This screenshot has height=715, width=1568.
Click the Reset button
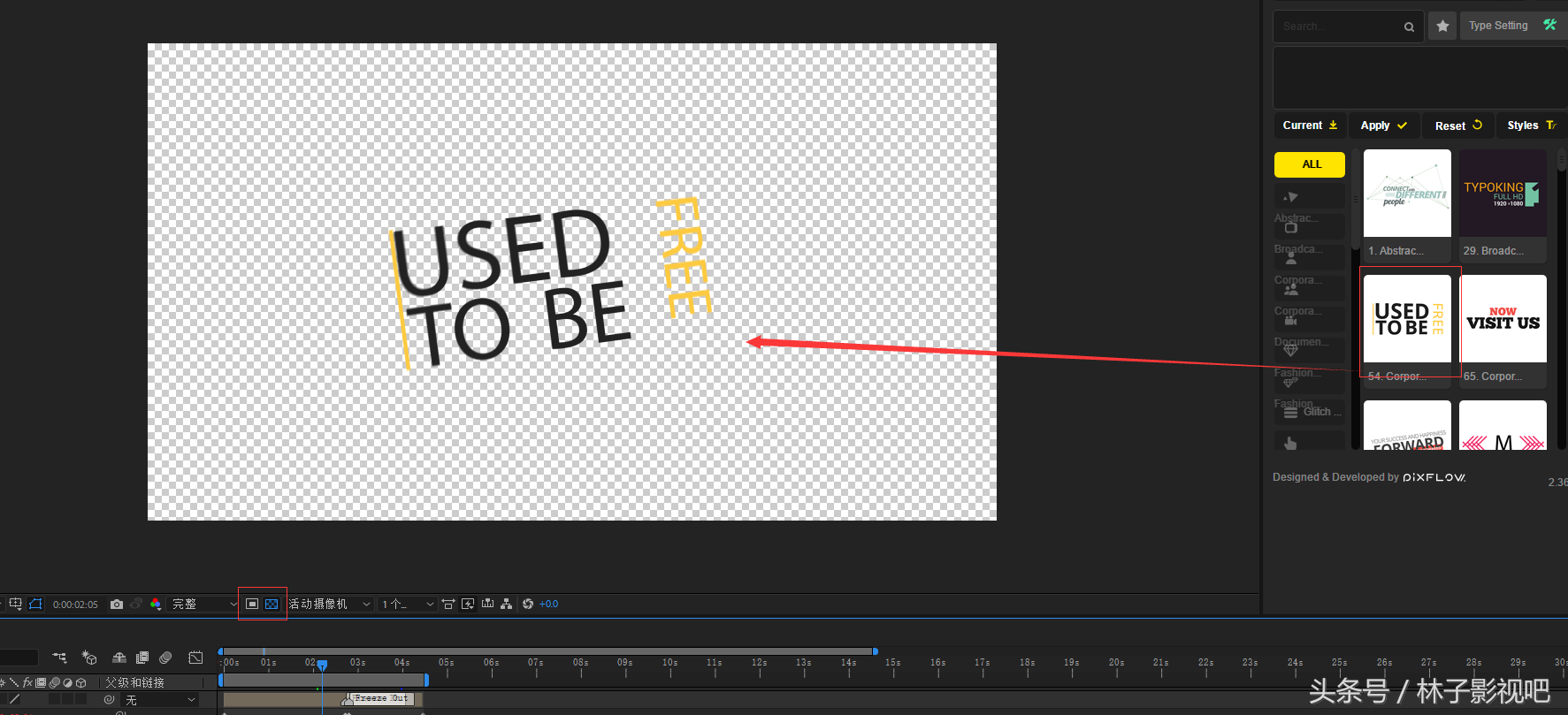(1458, 126)
